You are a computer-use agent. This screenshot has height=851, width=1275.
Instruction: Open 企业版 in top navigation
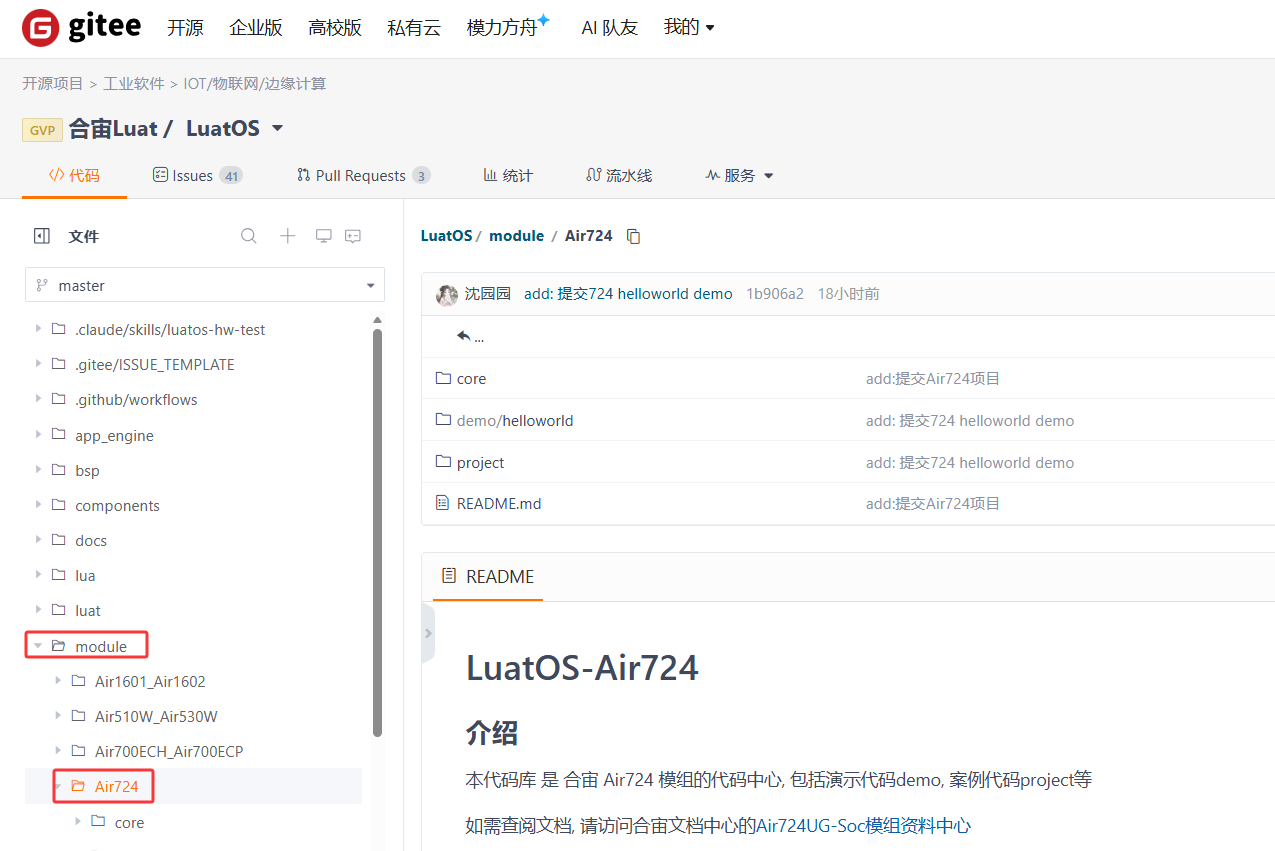pyautogui.click(x=256, y=28)
